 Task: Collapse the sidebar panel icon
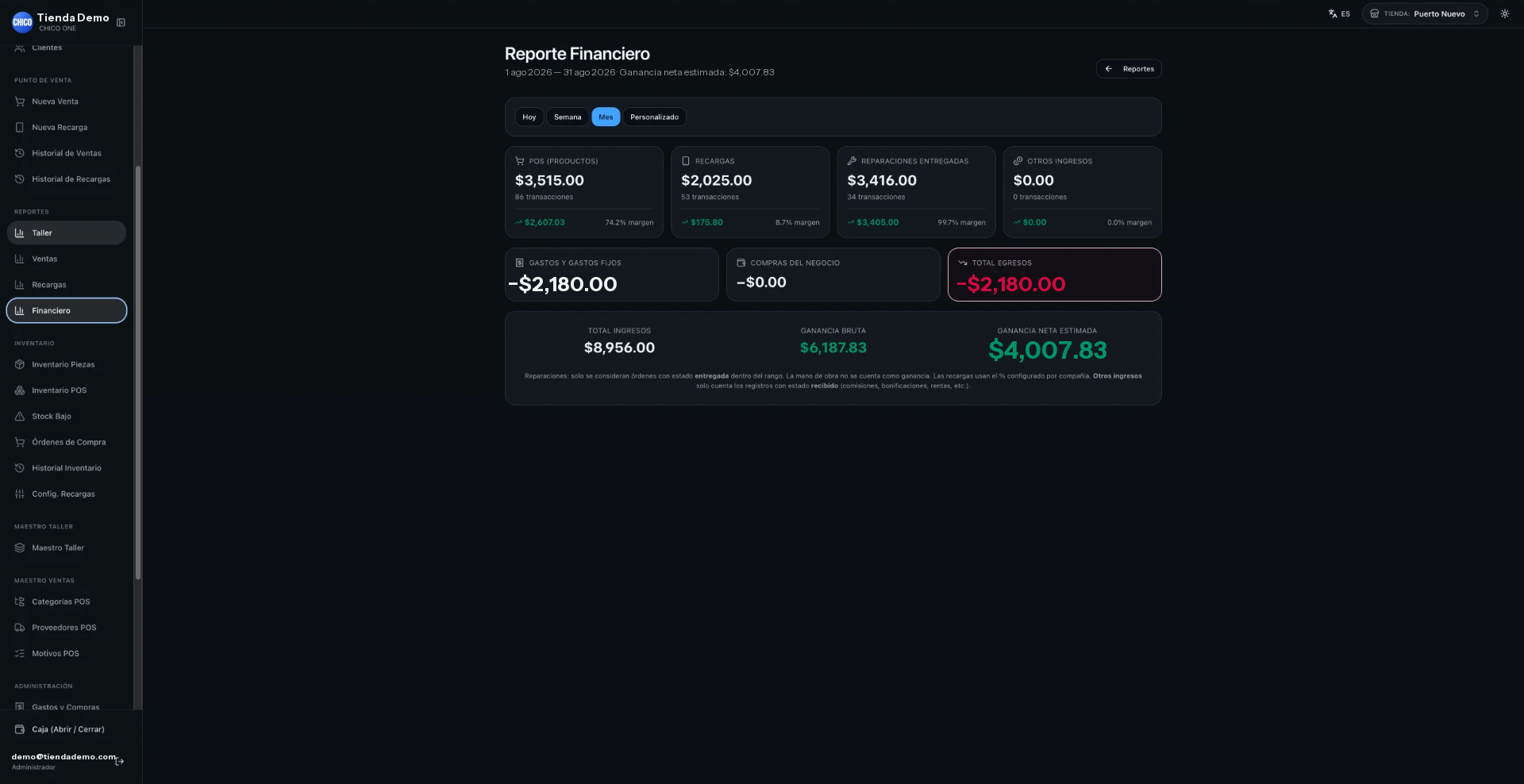click(x=121, y=22)
